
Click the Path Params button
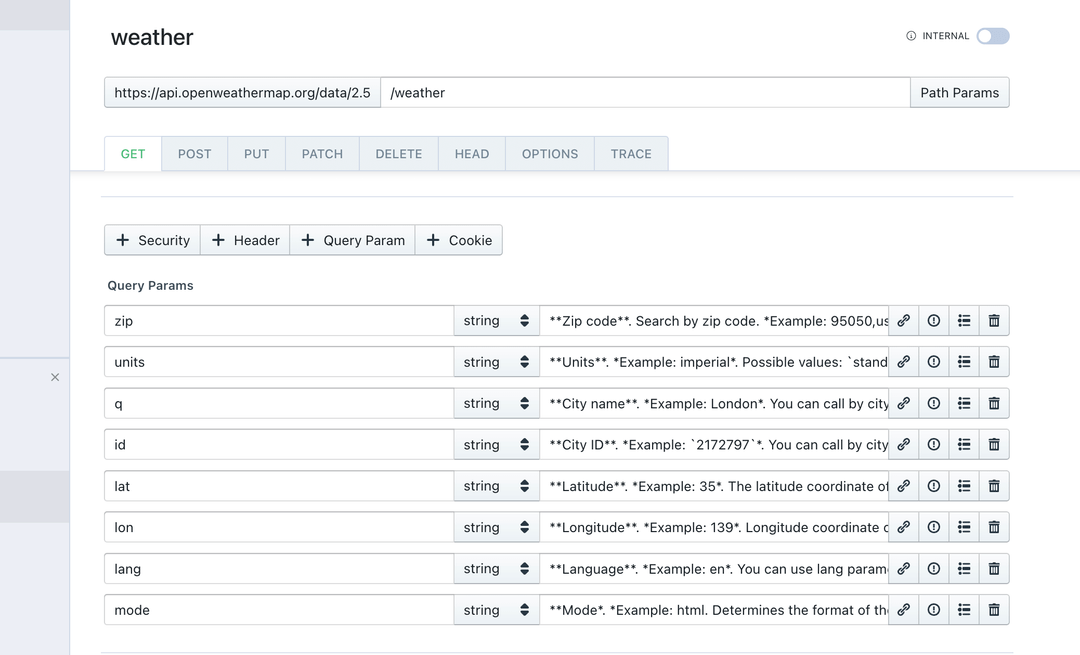pyautogui.click(x=959, y=93)
